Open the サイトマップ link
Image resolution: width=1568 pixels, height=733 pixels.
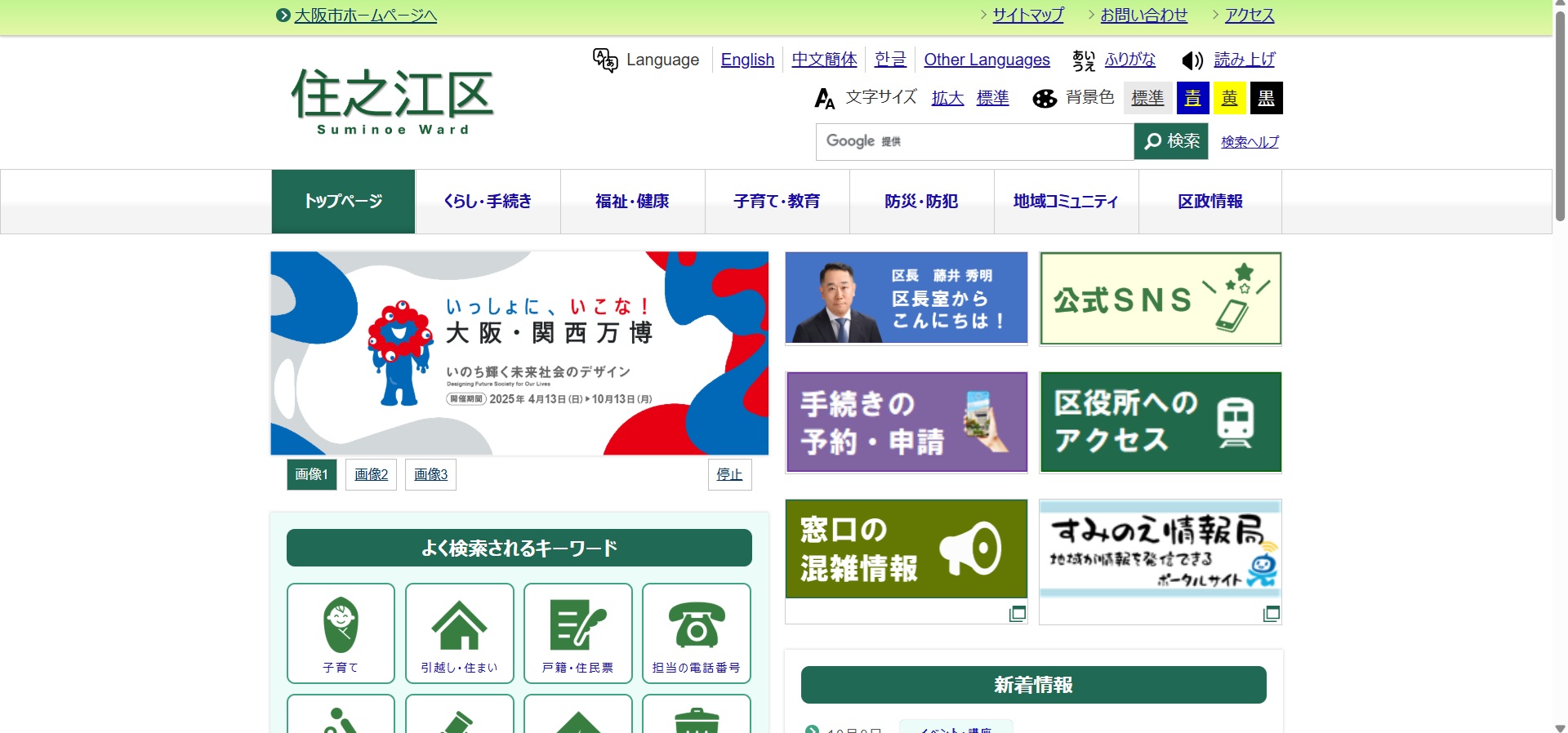1028,15
